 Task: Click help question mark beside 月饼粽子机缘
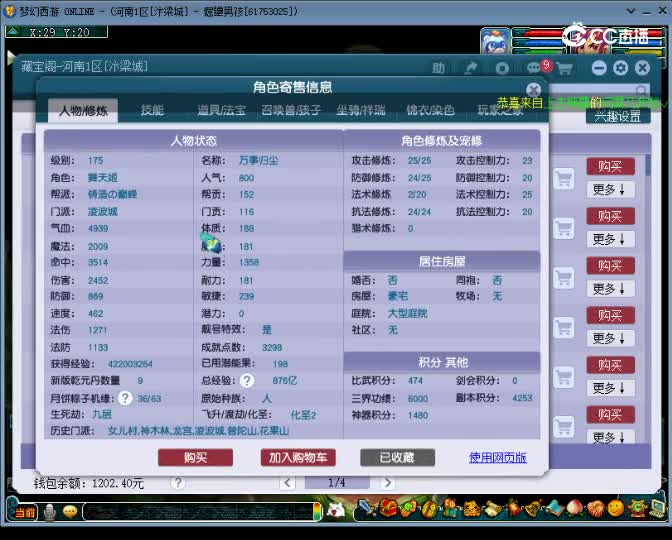tap(125, 398)
